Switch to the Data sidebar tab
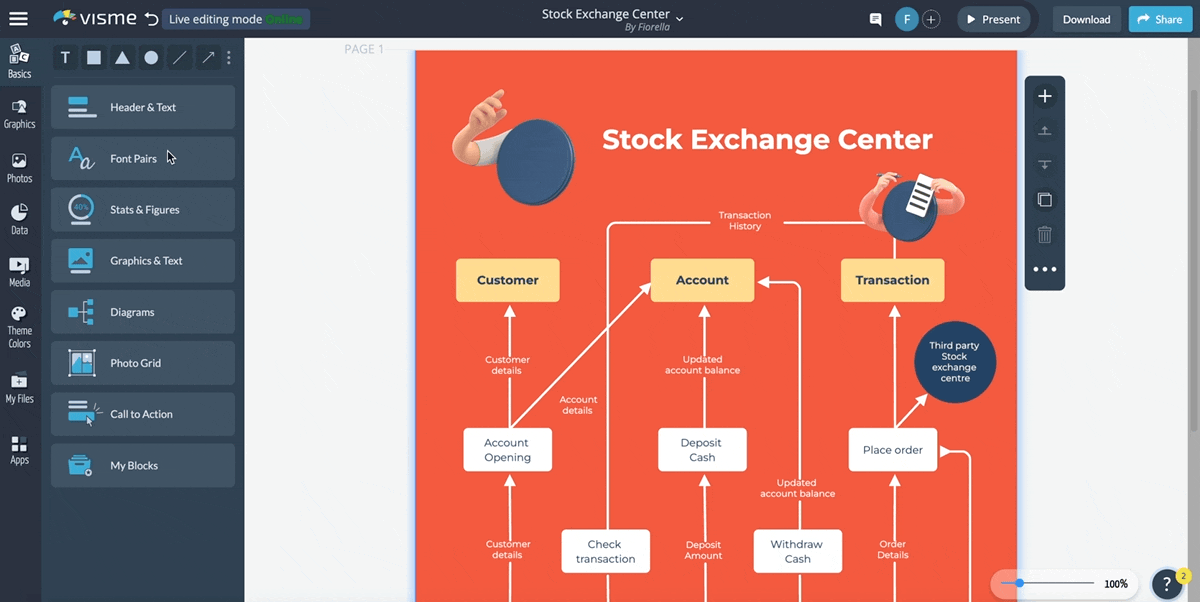 (20, 219)
